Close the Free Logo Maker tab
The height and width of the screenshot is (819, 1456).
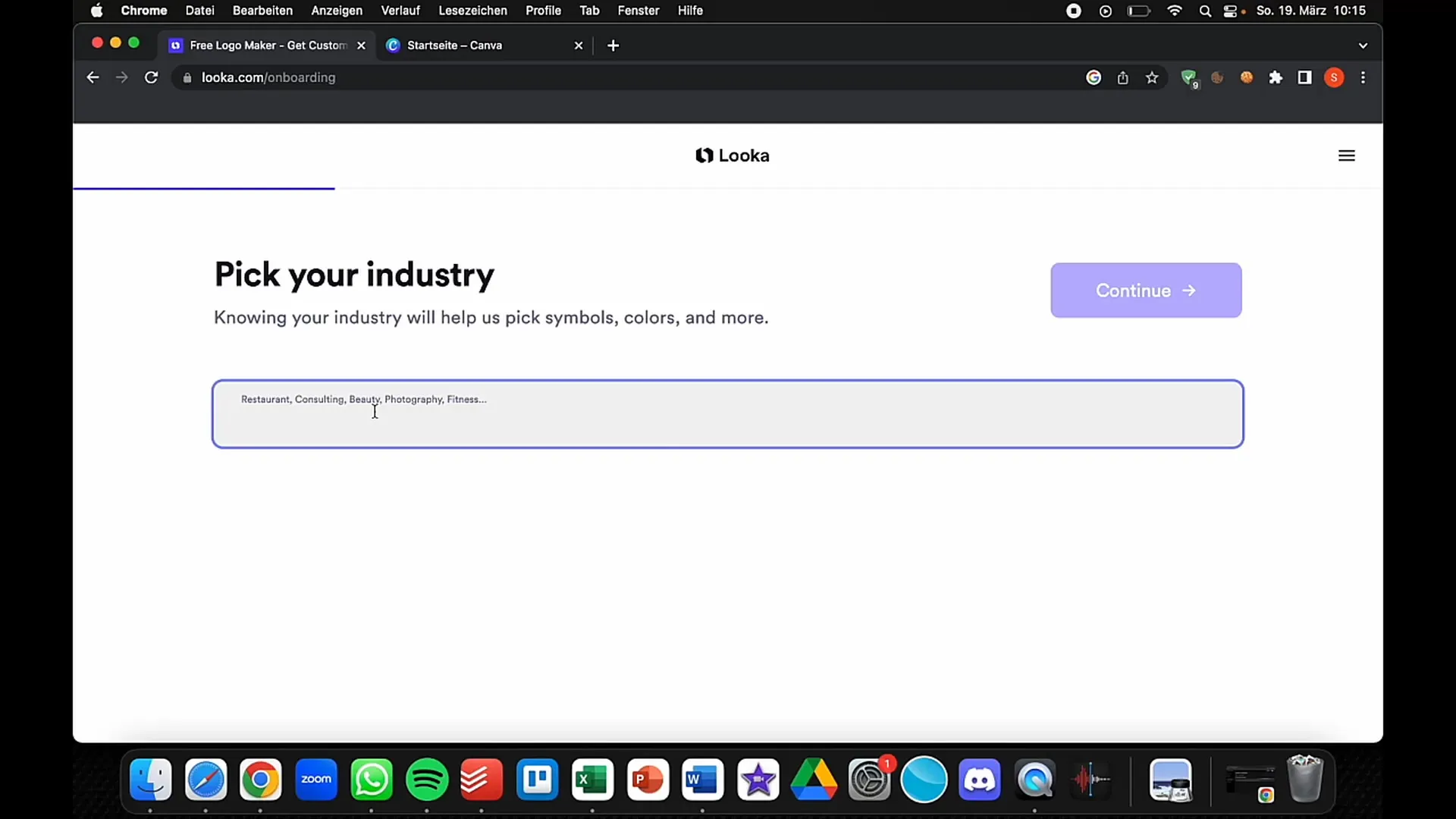[361, 45]
